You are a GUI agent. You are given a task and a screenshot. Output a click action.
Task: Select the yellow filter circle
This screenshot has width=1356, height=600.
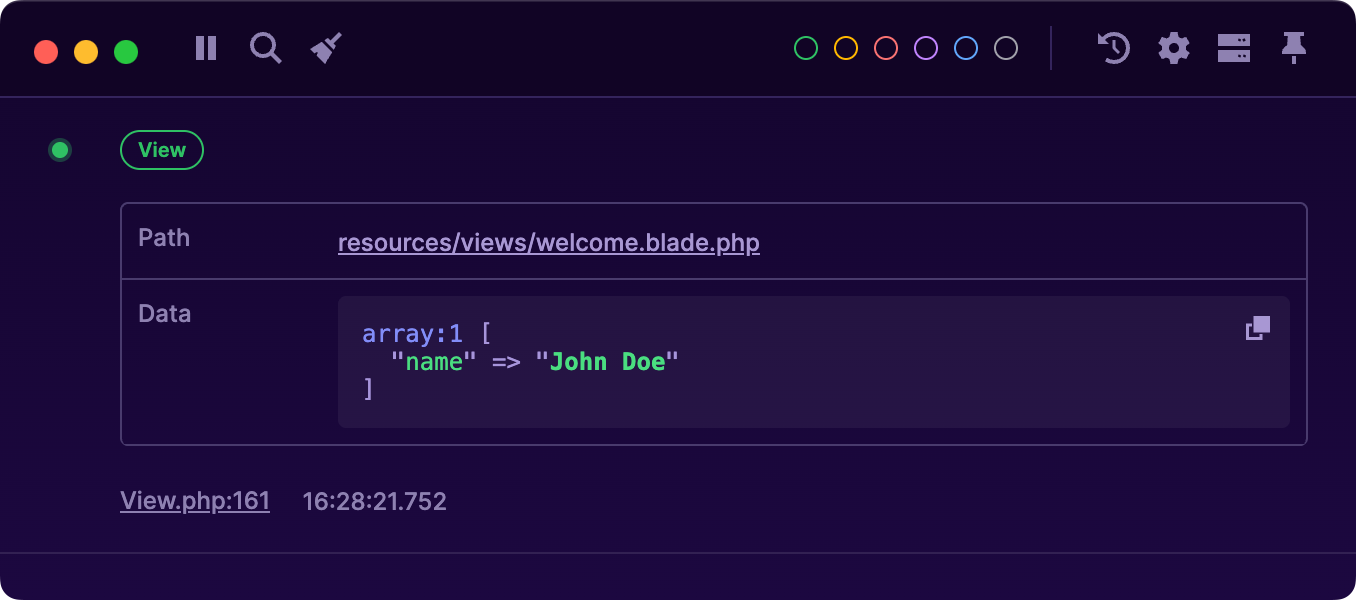(x=845, y=47)
